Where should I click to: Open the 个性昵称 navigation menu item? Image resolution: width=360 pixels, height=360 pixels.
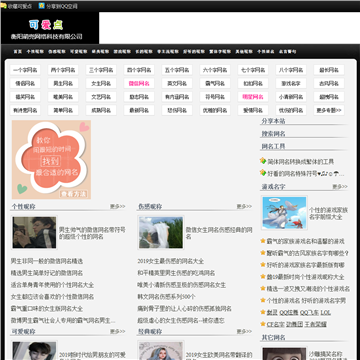point(35,52)
